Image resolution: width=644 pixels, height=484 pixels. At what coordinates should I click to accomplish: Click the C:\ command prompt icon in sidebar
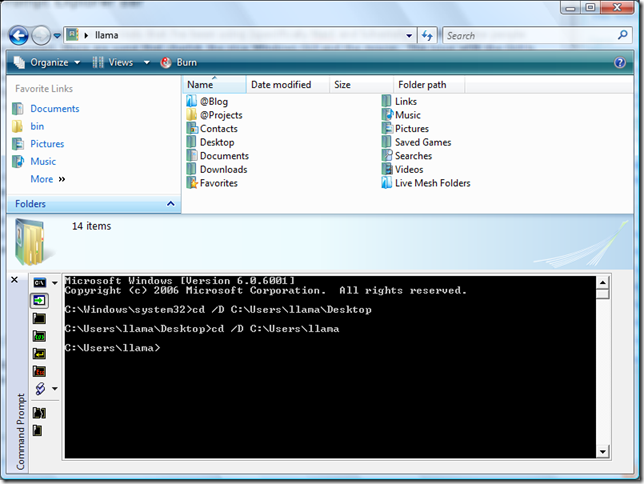point(39,283)
